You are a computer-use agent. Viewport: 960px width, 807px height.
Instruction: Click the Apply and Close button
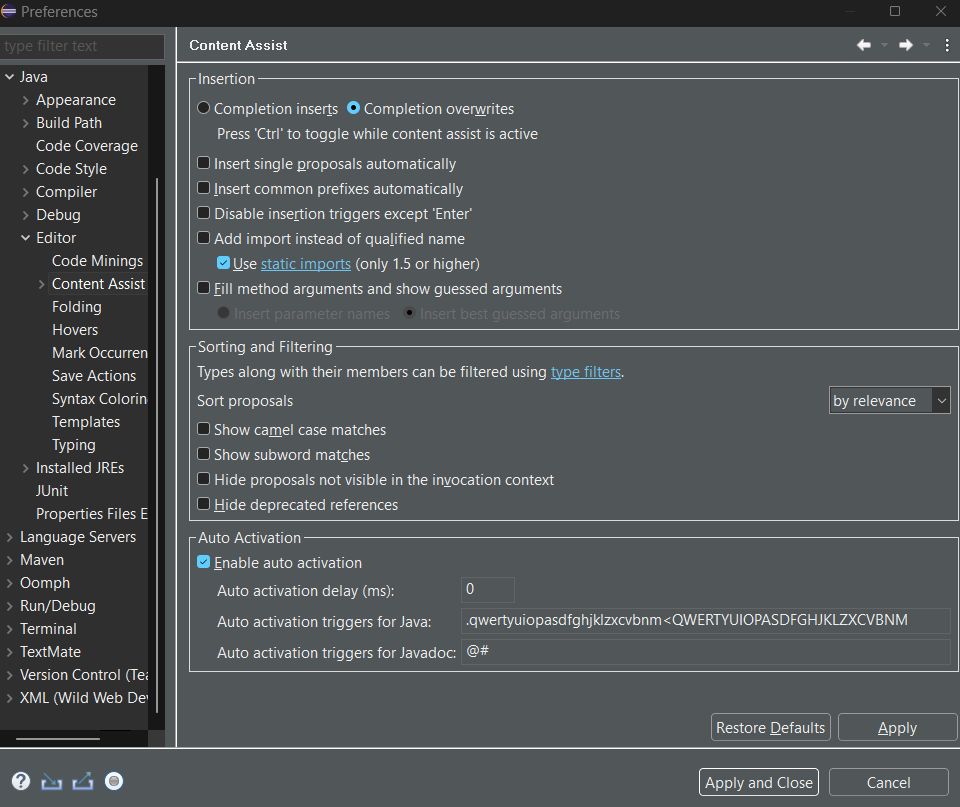point(759,782)
